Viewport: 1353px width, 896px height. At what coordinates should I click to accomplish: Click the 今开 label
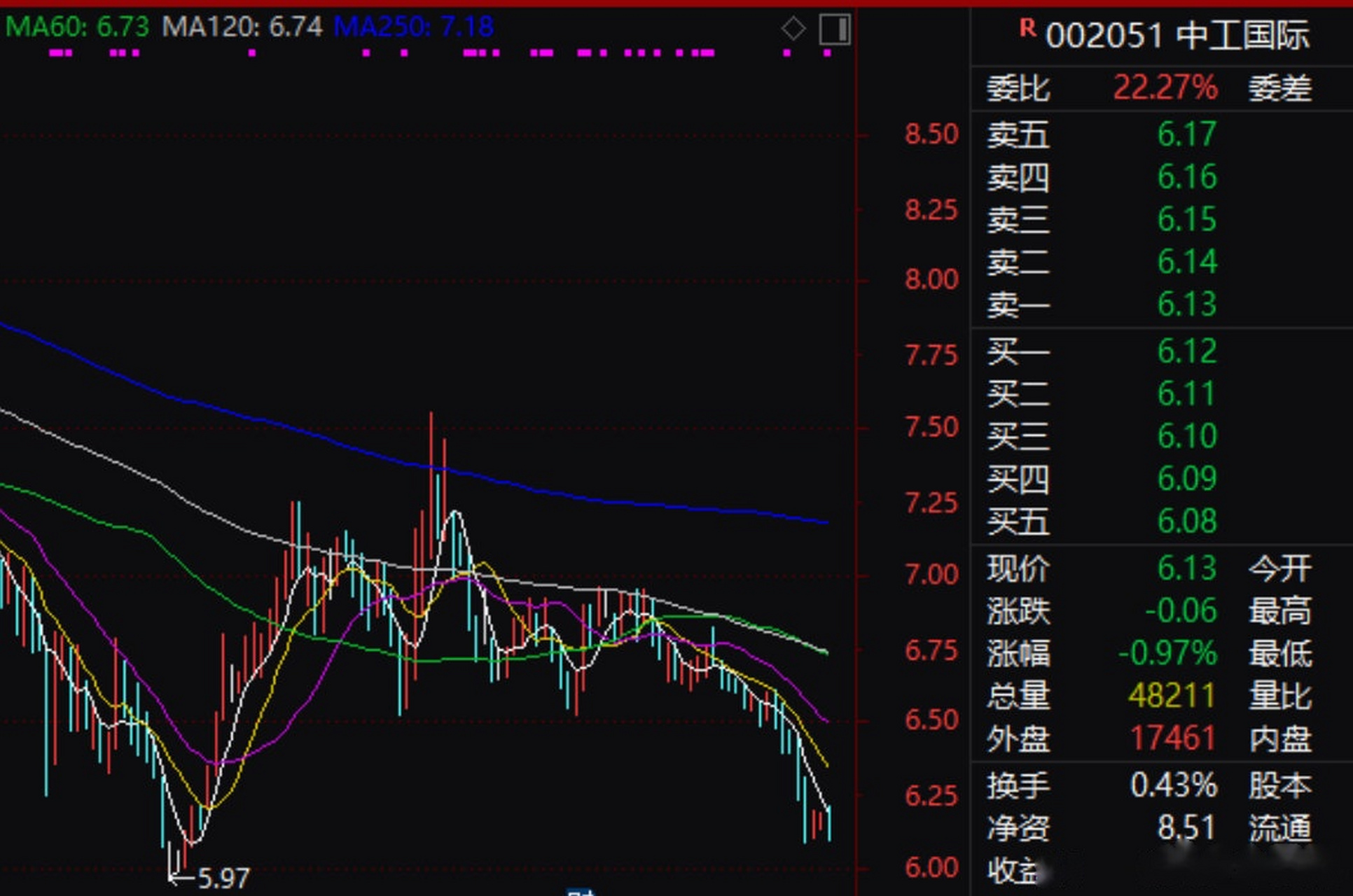tap(1280, 568)
